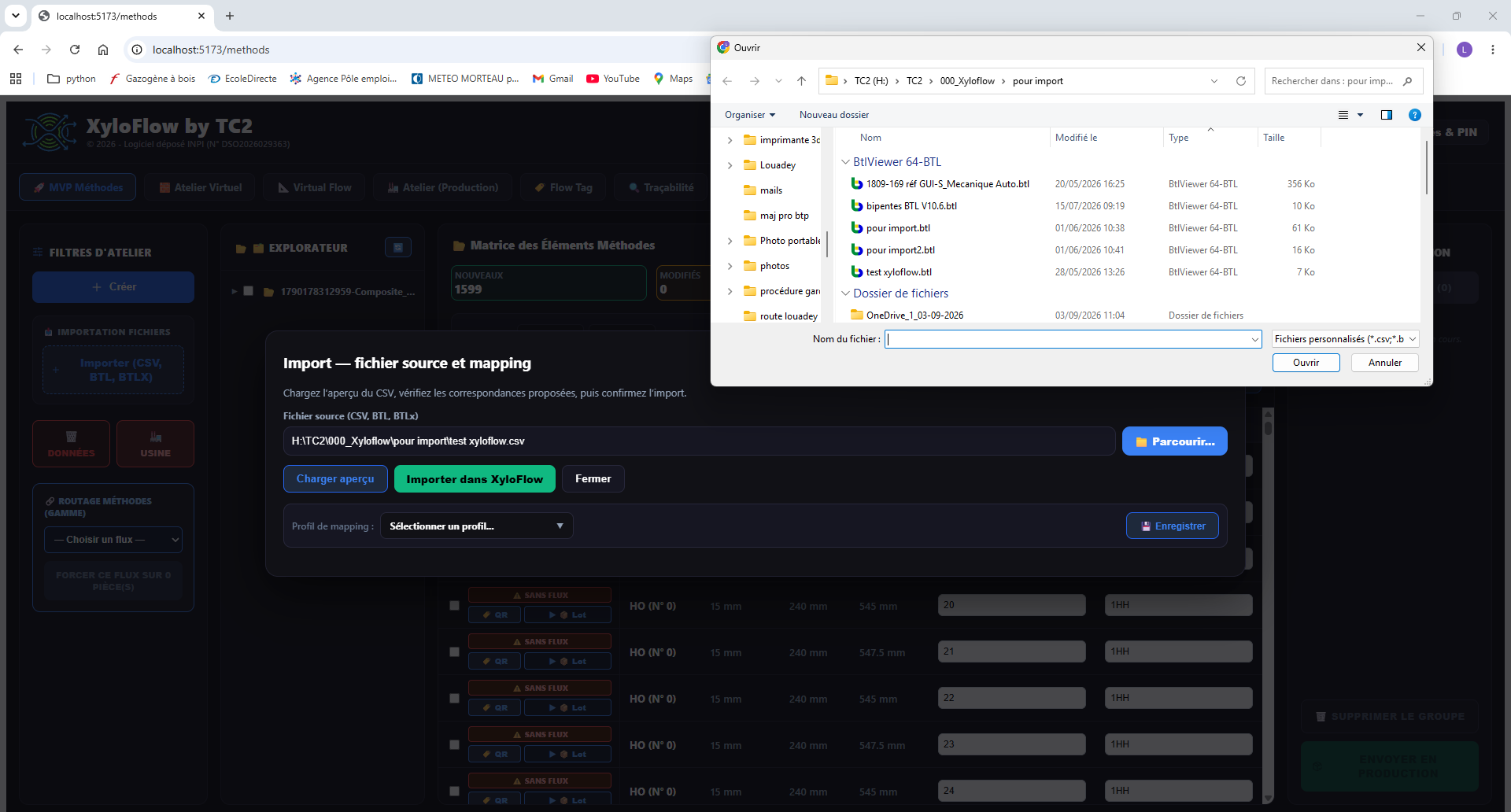Click the search magnifier in the dialog
The width and height of the screenshot is (1511, 812).
(1408, 81)
